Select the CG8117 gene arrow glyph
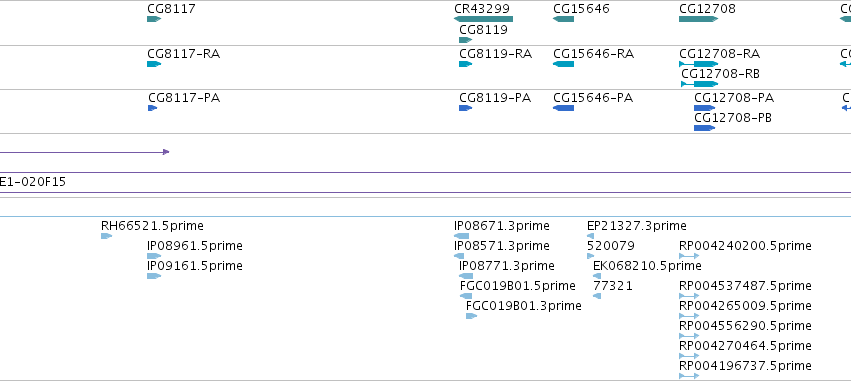Screen dimensions: 851x381 (154, 19)
